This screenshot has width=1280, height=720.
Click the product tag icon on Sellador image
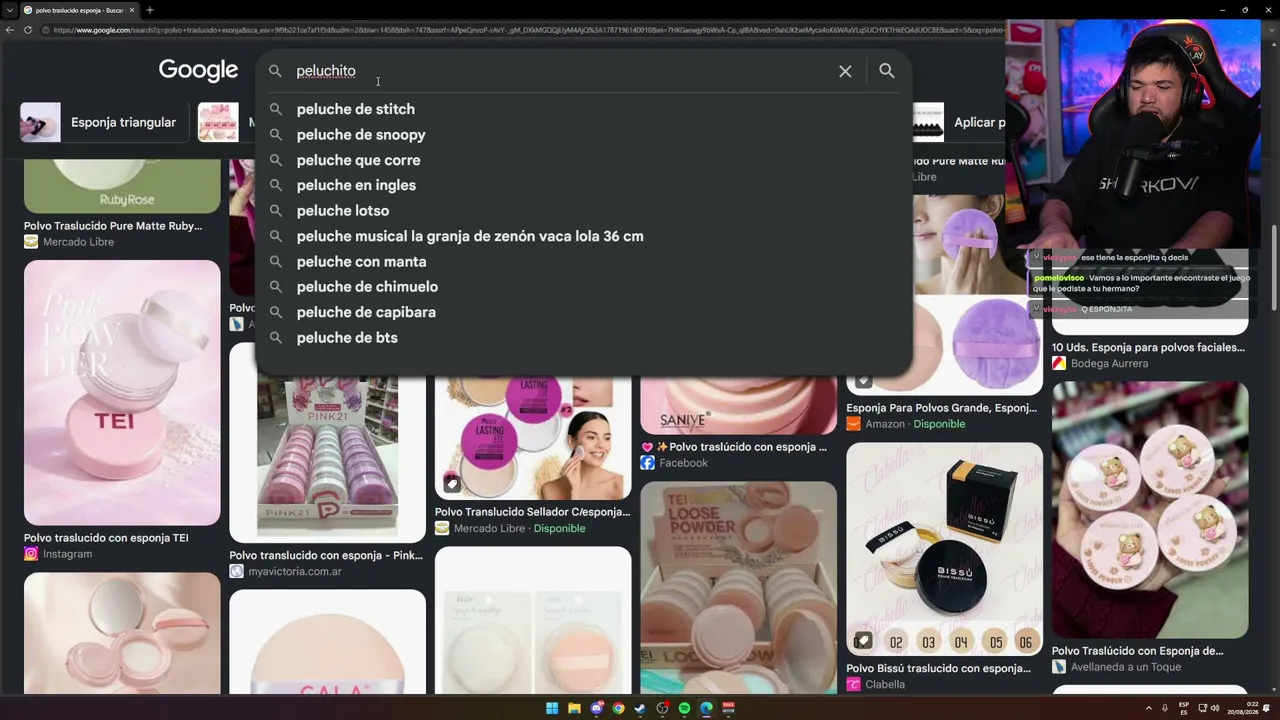[x=452, y=484]
